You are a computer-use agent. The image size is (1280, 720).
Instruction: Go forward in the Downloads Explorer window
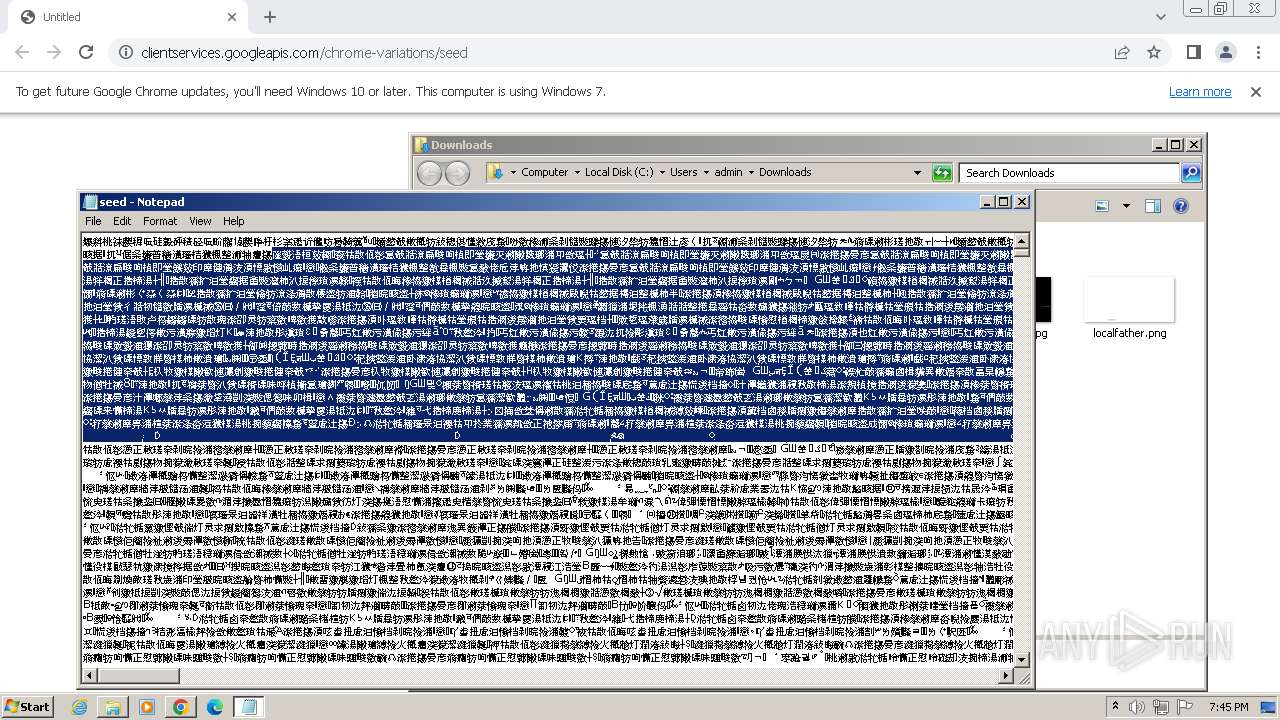pos(457,173)
